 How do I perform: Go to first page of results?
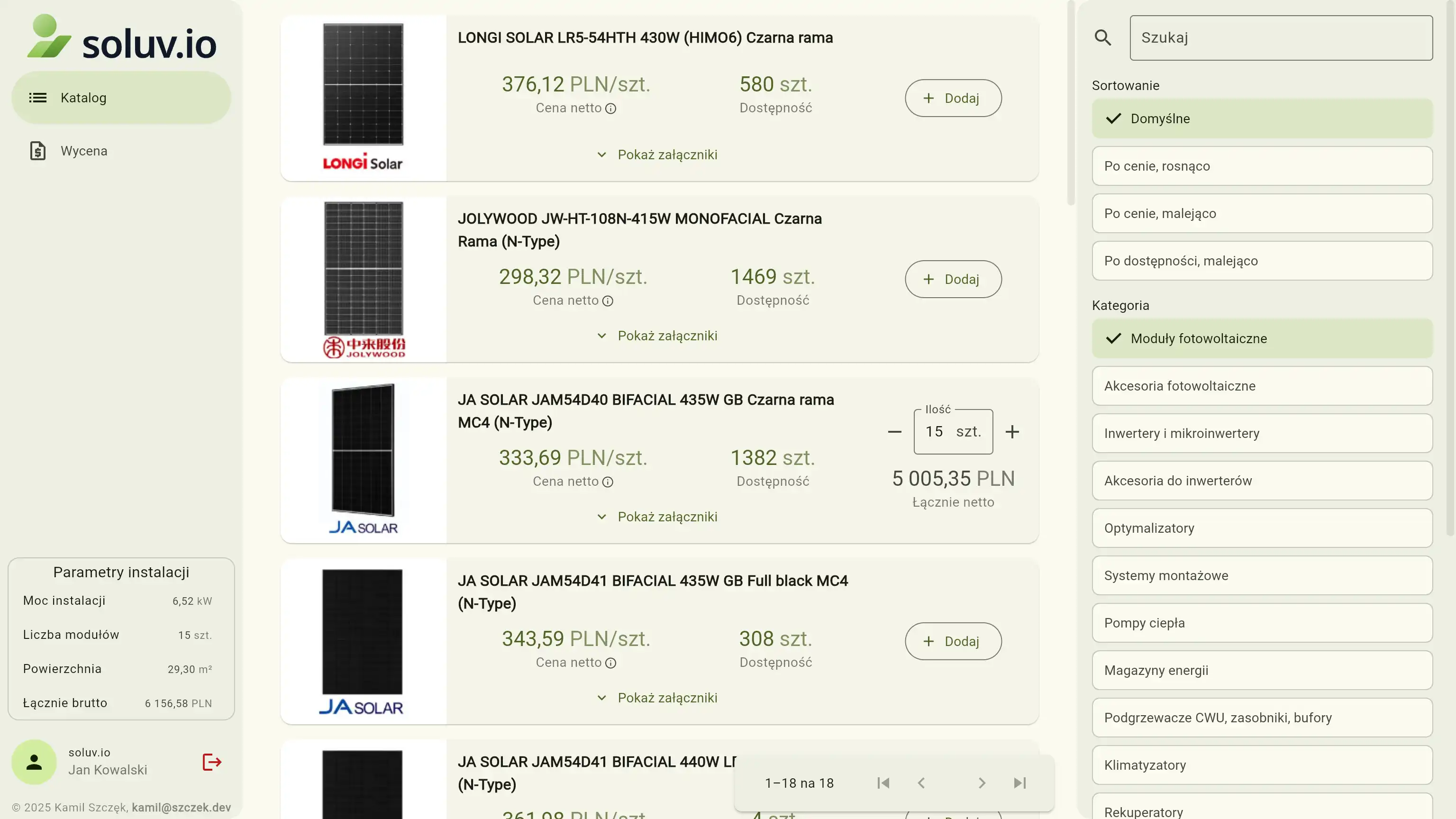tap(883, 783)
